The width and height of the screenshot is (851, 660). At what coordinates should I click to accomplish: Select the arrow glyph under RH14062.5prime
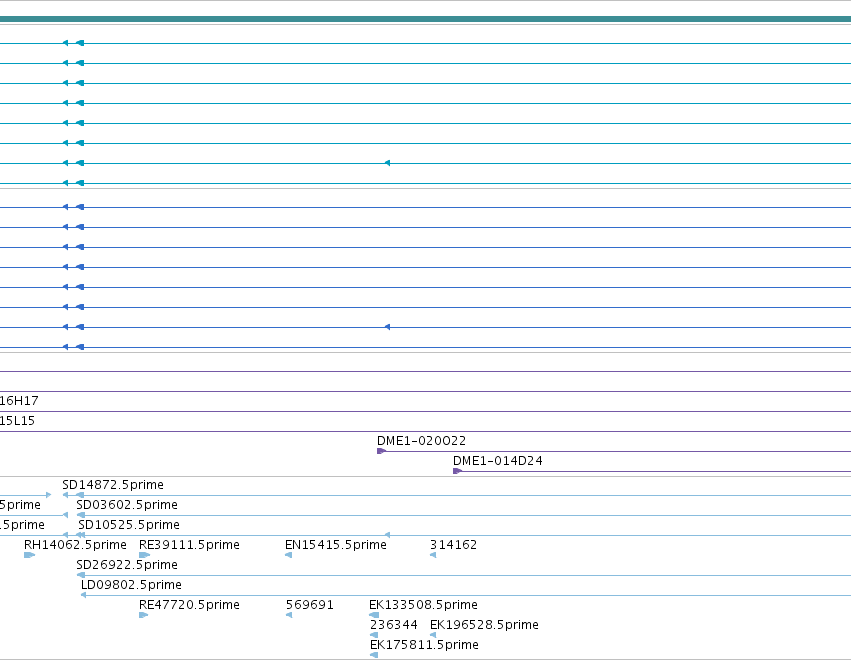(x=29, y=555)
